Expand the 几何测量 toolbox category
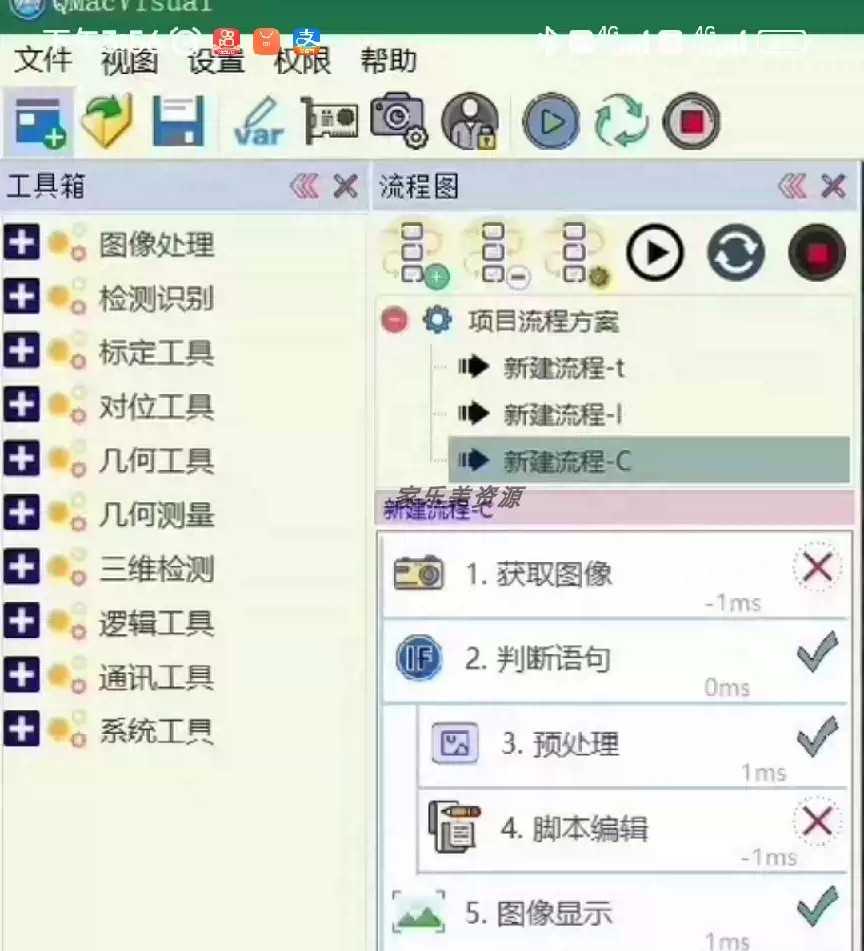The image size is (864, 951). point(22,512)
